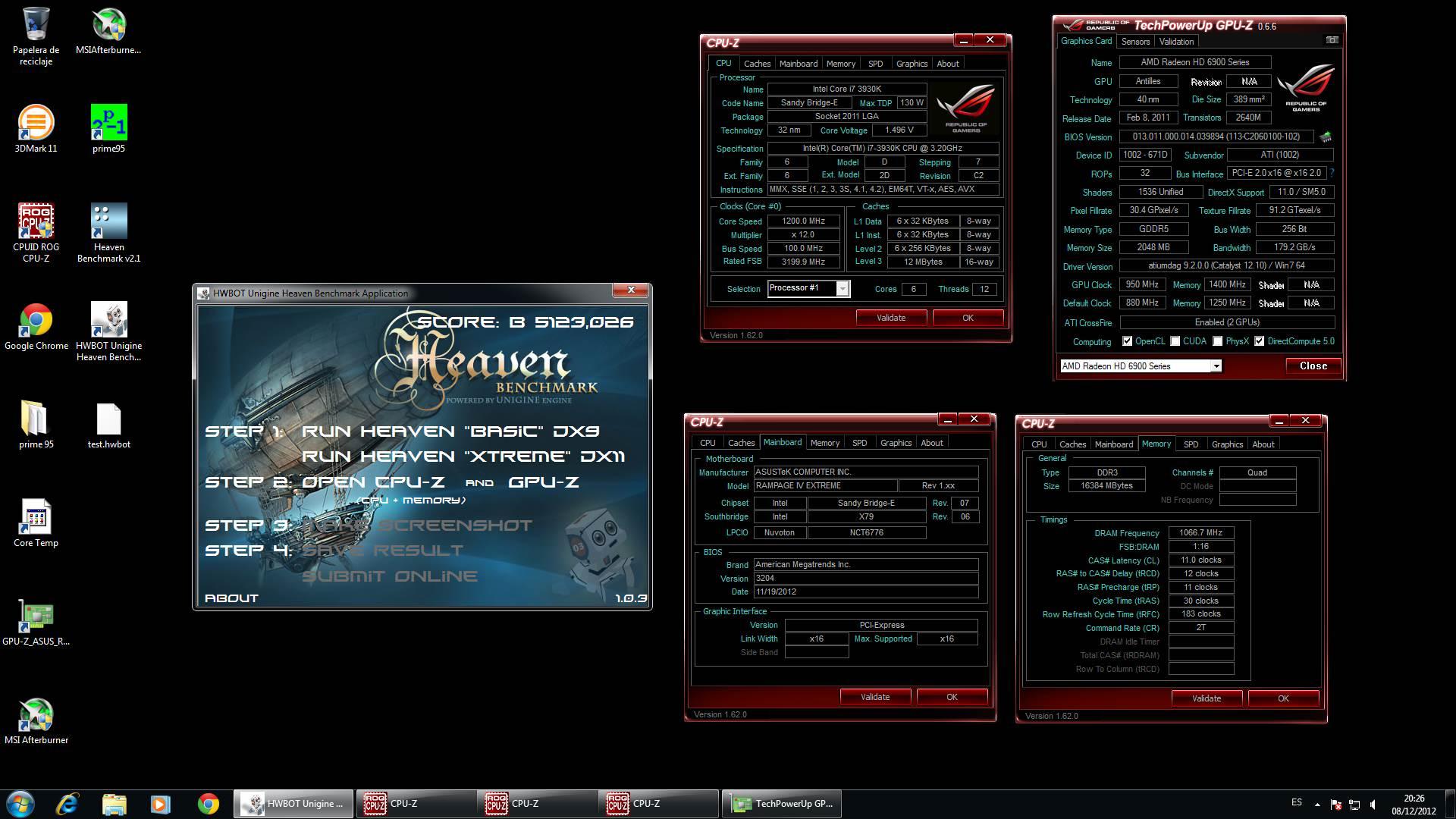Click the Bus Interface question mark in GPU-Z

pos(1332,174)
